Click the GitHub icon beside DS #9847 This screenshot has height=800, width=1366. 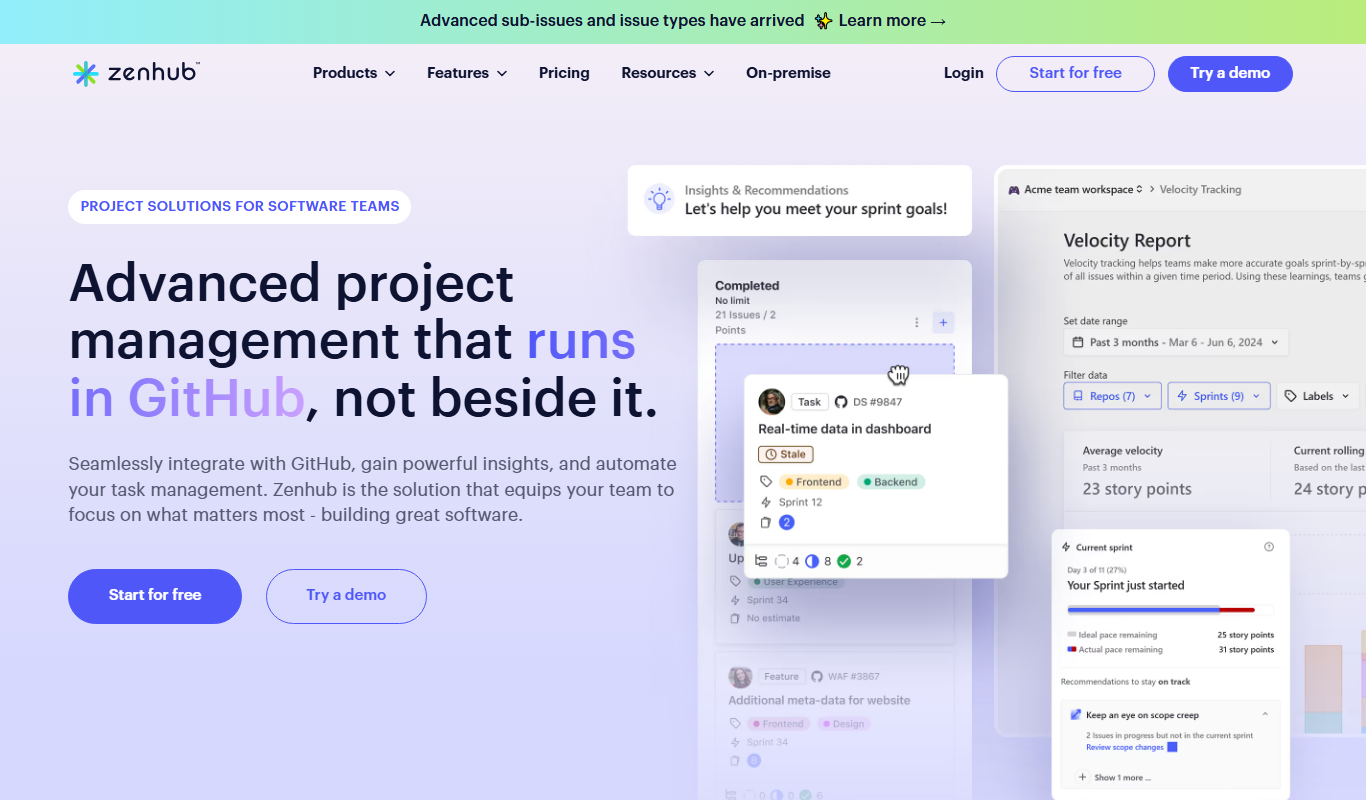click(841, 402)
